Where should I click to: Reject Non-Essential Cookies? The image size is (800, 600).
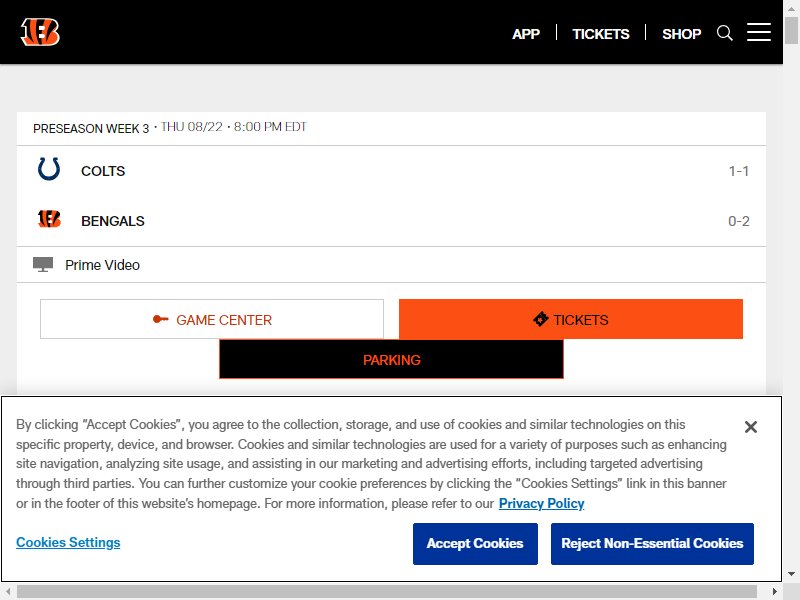(652, 543)
